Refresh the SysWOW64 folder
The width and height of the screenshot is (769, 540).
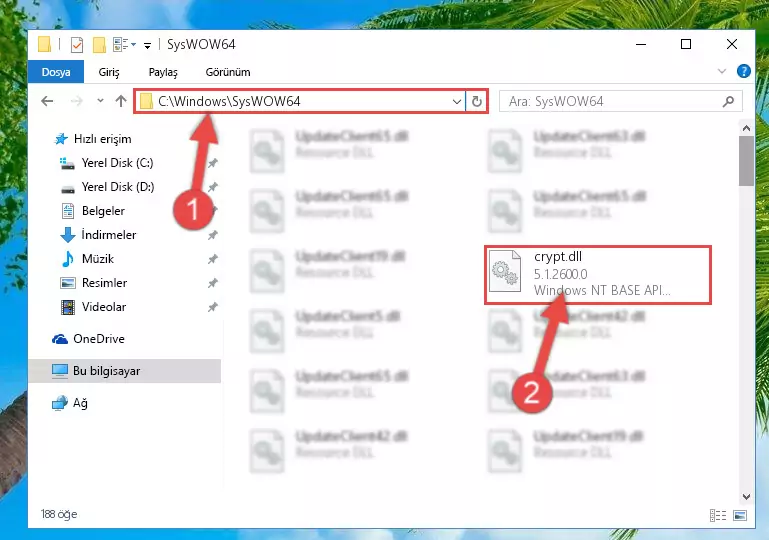coord(477,102)
